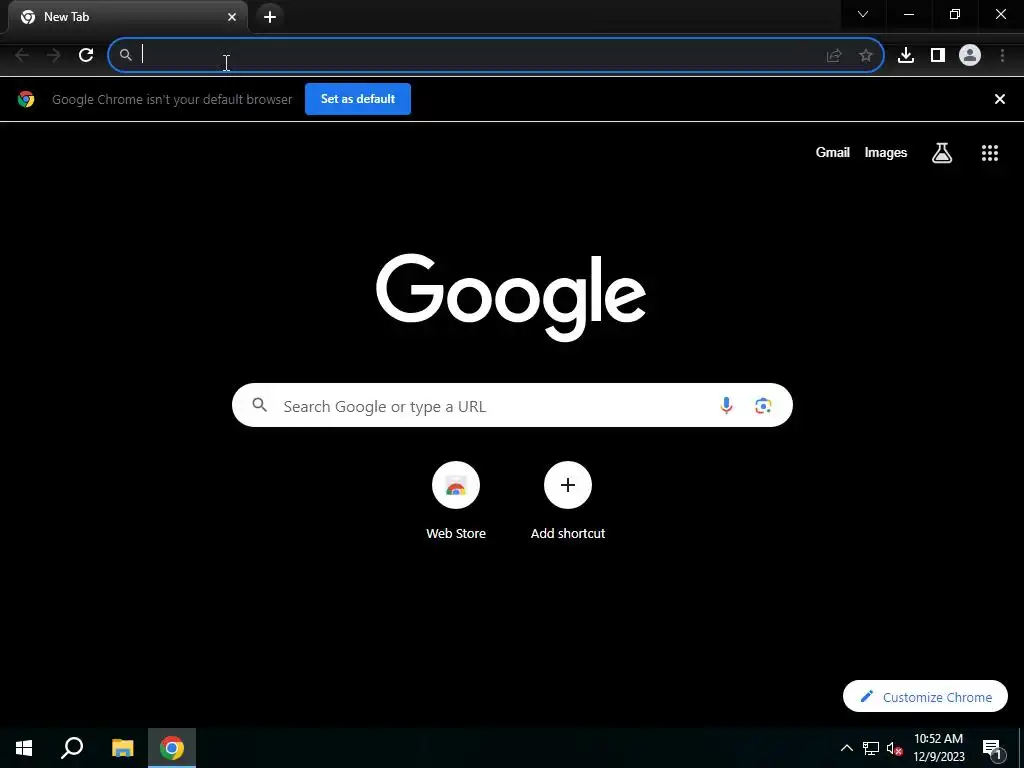1024x768 pixels.
Task: Reload the page with the refresh icon
Action: click(x=86, y=56)
